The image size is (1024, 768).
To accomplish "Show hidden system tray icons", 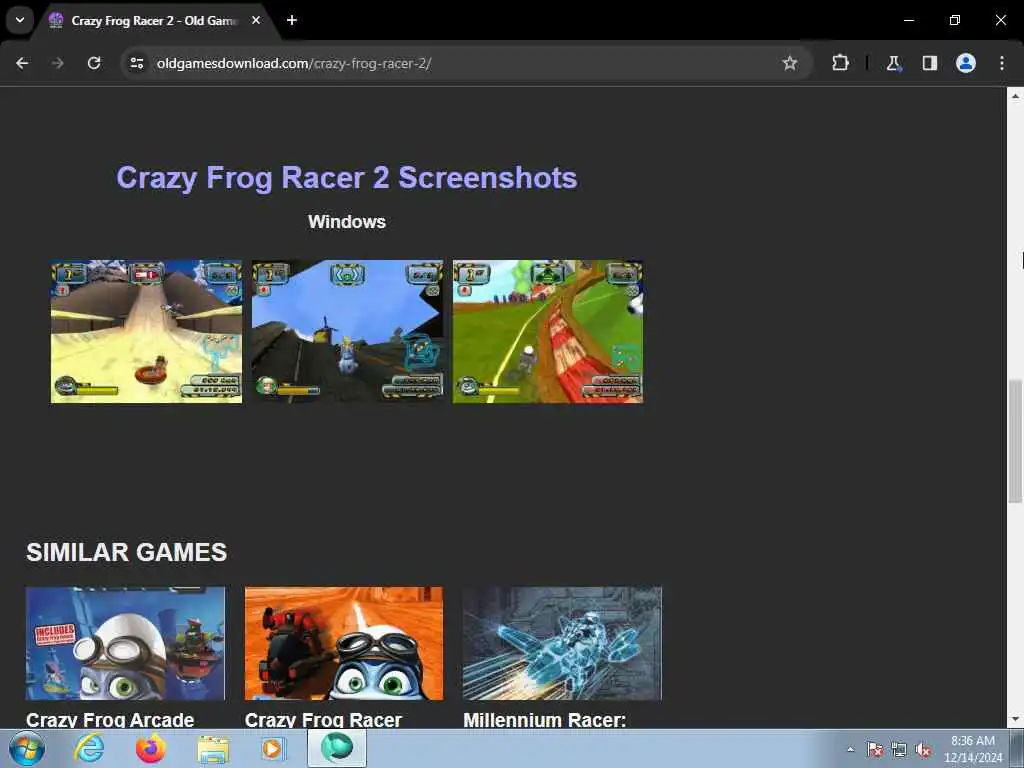I will 850,750.
